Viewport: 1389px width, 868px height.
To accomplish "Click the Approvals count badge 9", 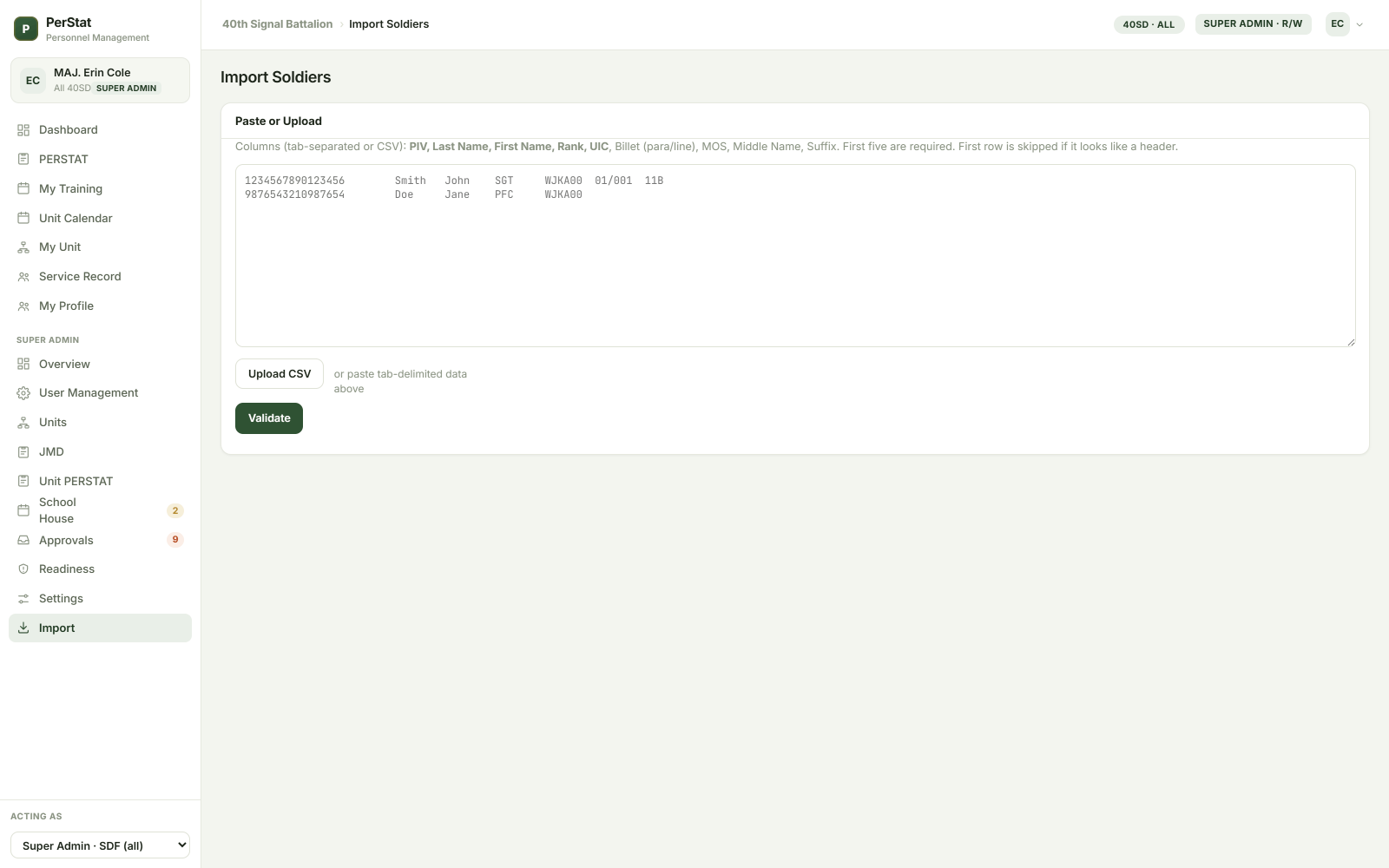I will [175, 540].
